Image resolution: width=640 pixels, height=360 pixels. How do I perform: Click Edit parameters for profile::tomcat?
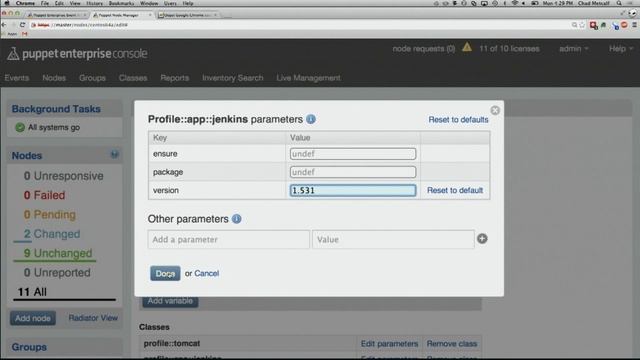pos(389,344)
